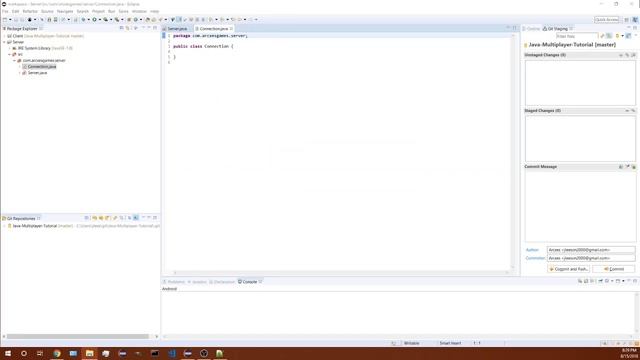Close the Connection.java editor tab
The image size is (640, 360).
coord(231,29)
